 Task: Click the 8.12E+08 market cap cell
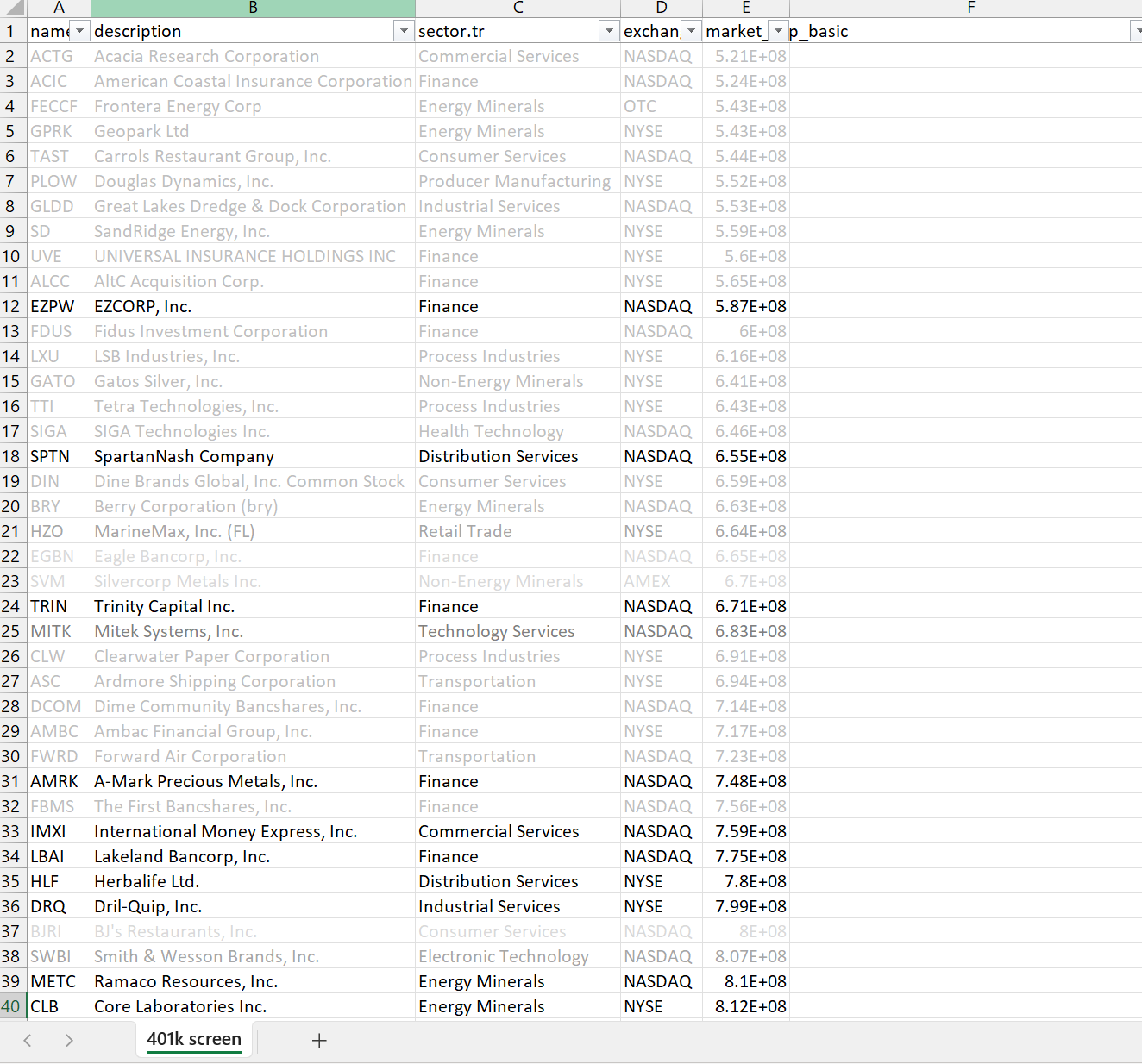click(746, 1006)
